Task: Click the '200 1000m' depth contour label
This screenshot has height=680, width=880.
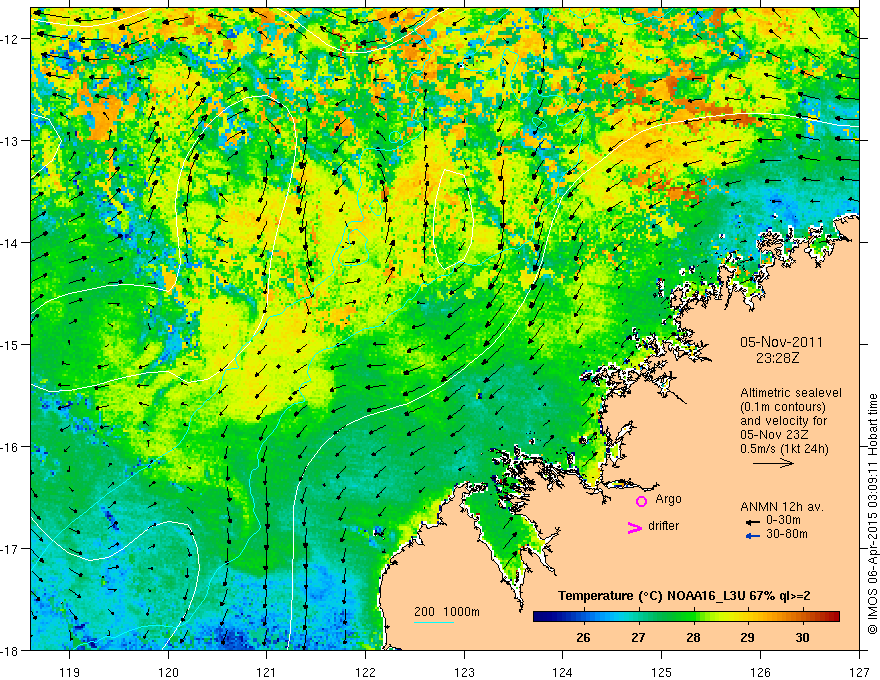Action: (x=447, y=612)
